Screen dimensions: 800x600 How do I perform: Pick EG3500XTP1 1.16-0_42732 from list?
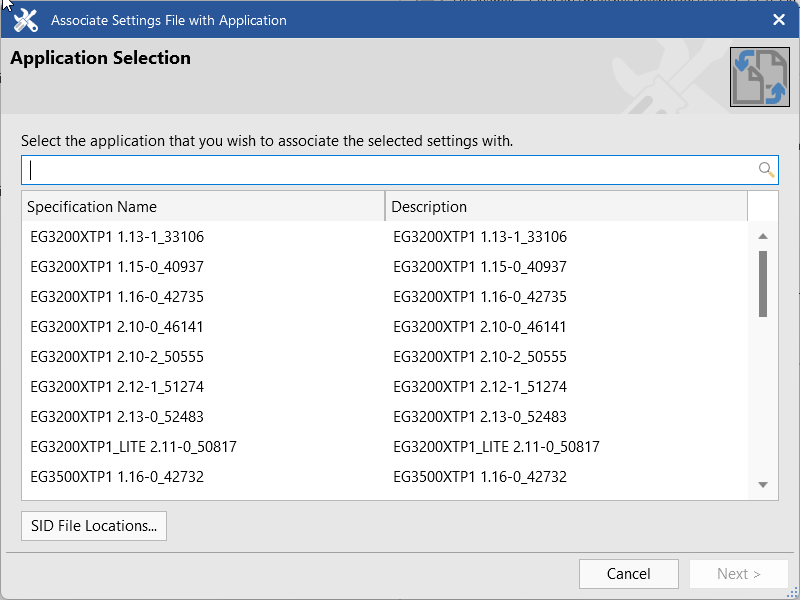click(118, 477)
